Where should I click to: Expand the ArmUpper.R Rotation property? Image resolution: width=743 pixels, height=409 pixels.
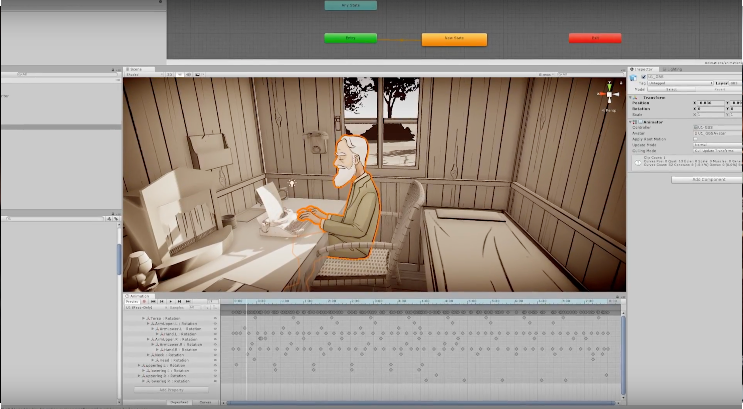[148, 339]
